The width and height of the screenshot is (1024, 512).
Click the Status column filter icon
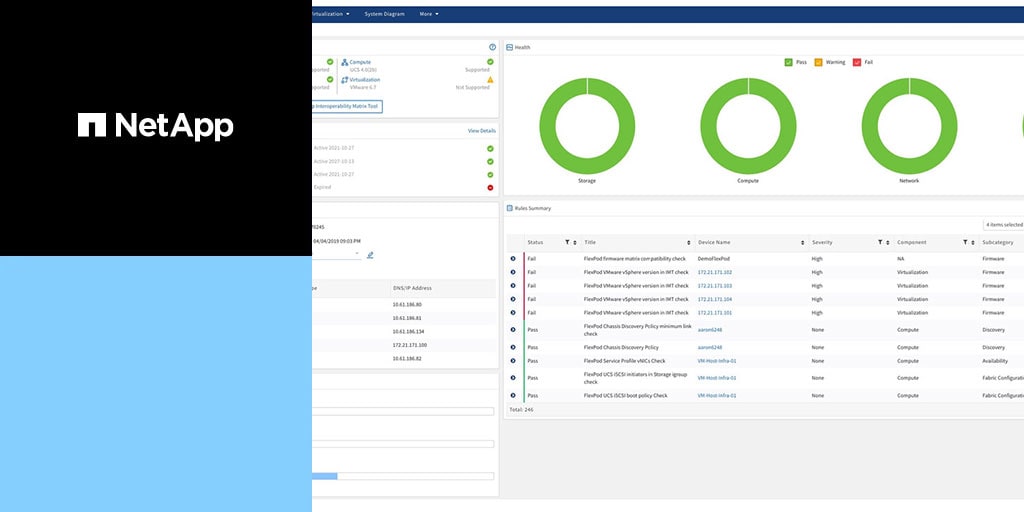click(x=566, y=242)
